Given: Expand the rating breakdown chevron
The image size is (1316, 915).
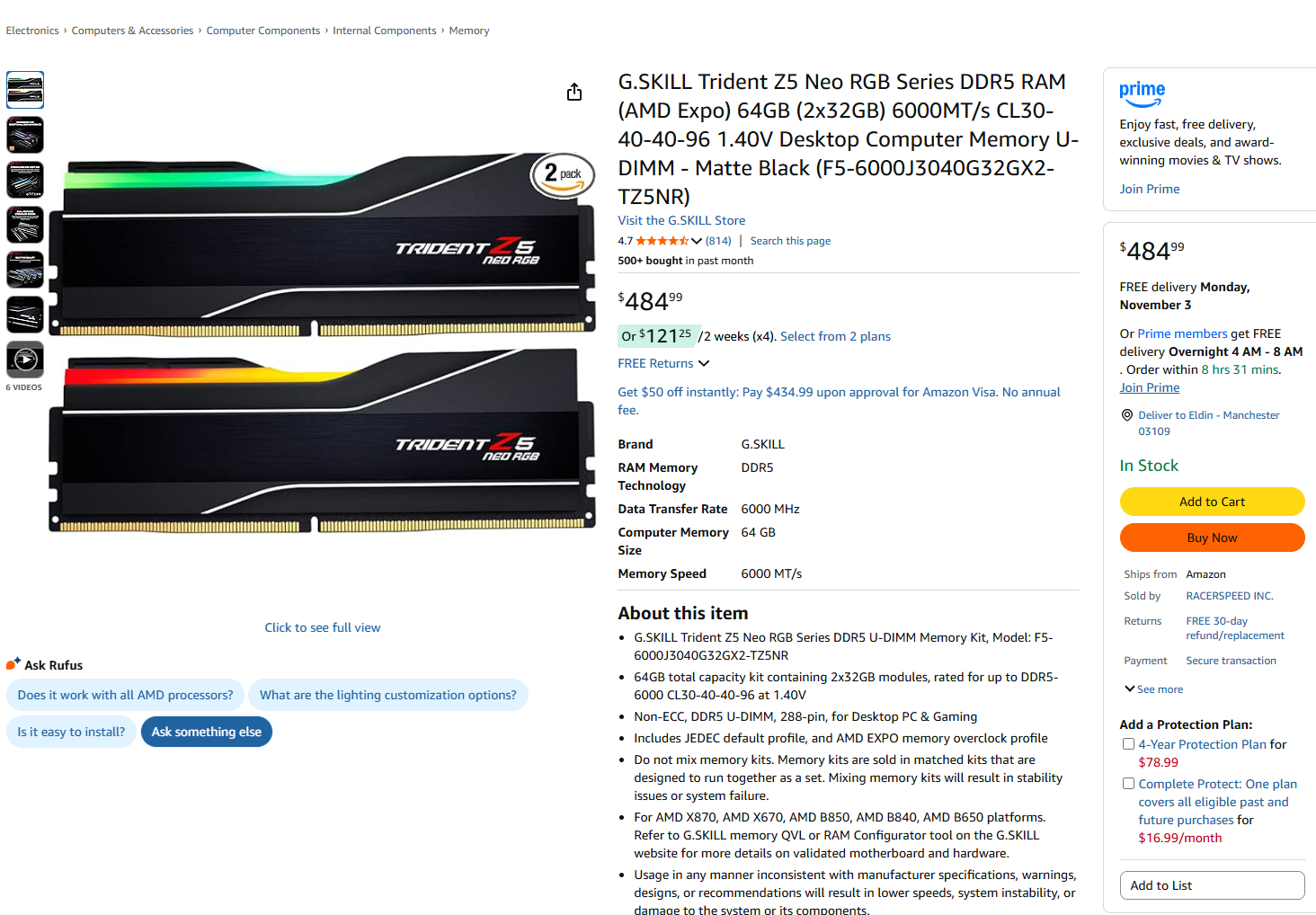Looking at the screenshot, I should click(697, 241).
